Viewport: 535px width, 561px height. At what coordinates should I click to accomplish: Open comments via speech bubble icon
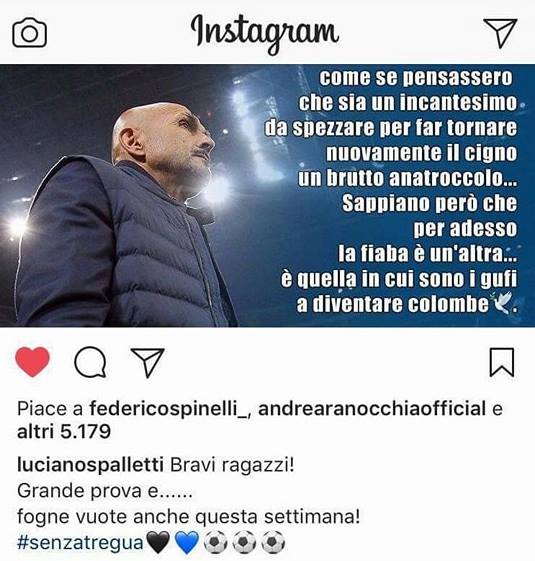pos(90,362)
